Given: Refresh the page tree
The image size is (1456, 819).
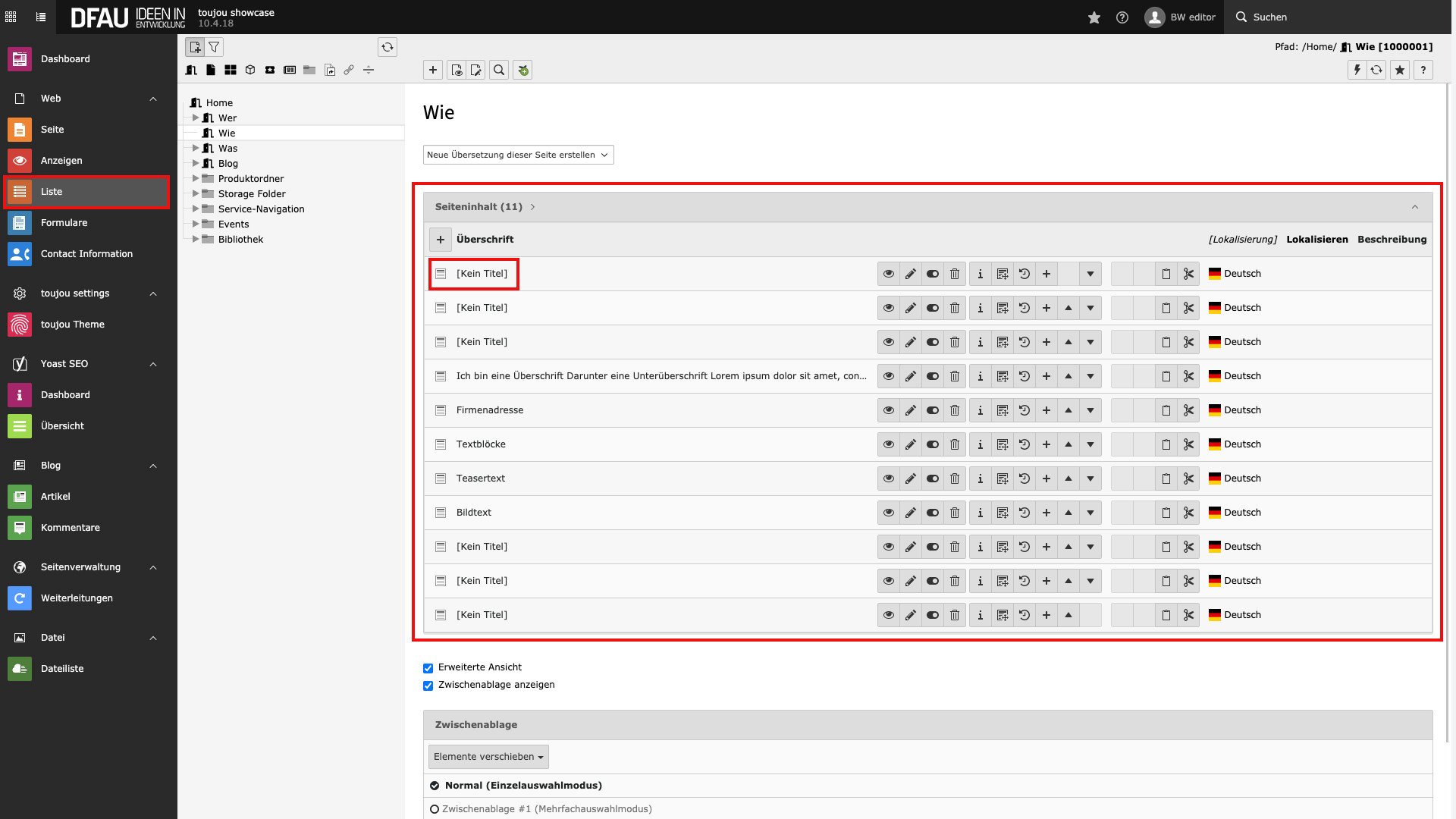Looking at the screenshot, I should click(x=388, y=47).
